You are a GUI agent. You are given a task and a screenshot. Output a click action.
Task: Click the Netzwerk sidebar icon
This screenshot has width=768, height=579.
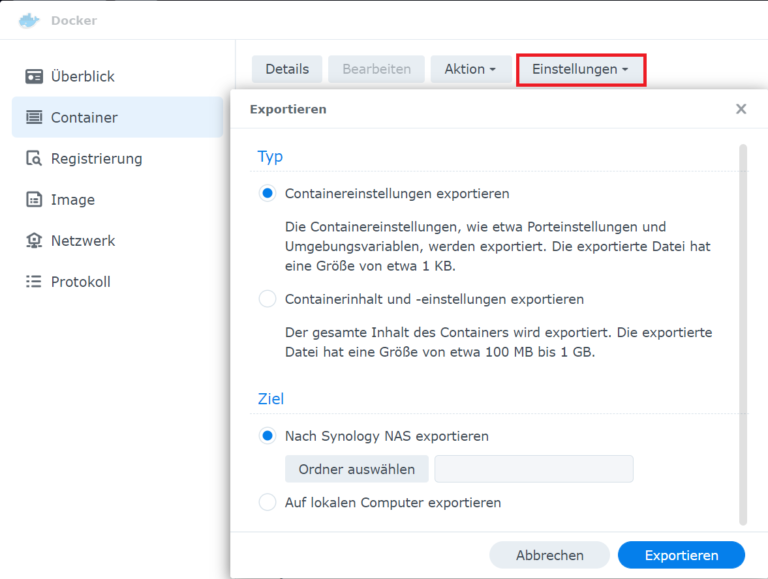pos(34,241)
